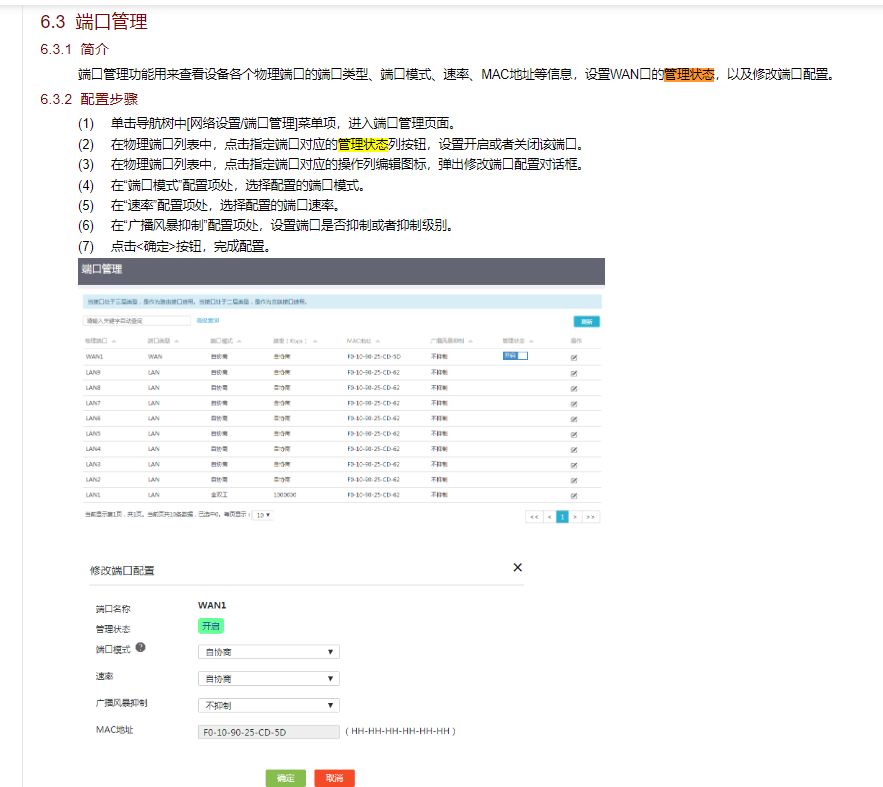The image size is (883, 787).
Task: Click the LAN5 cell in the table
Action: click(93, 434)
